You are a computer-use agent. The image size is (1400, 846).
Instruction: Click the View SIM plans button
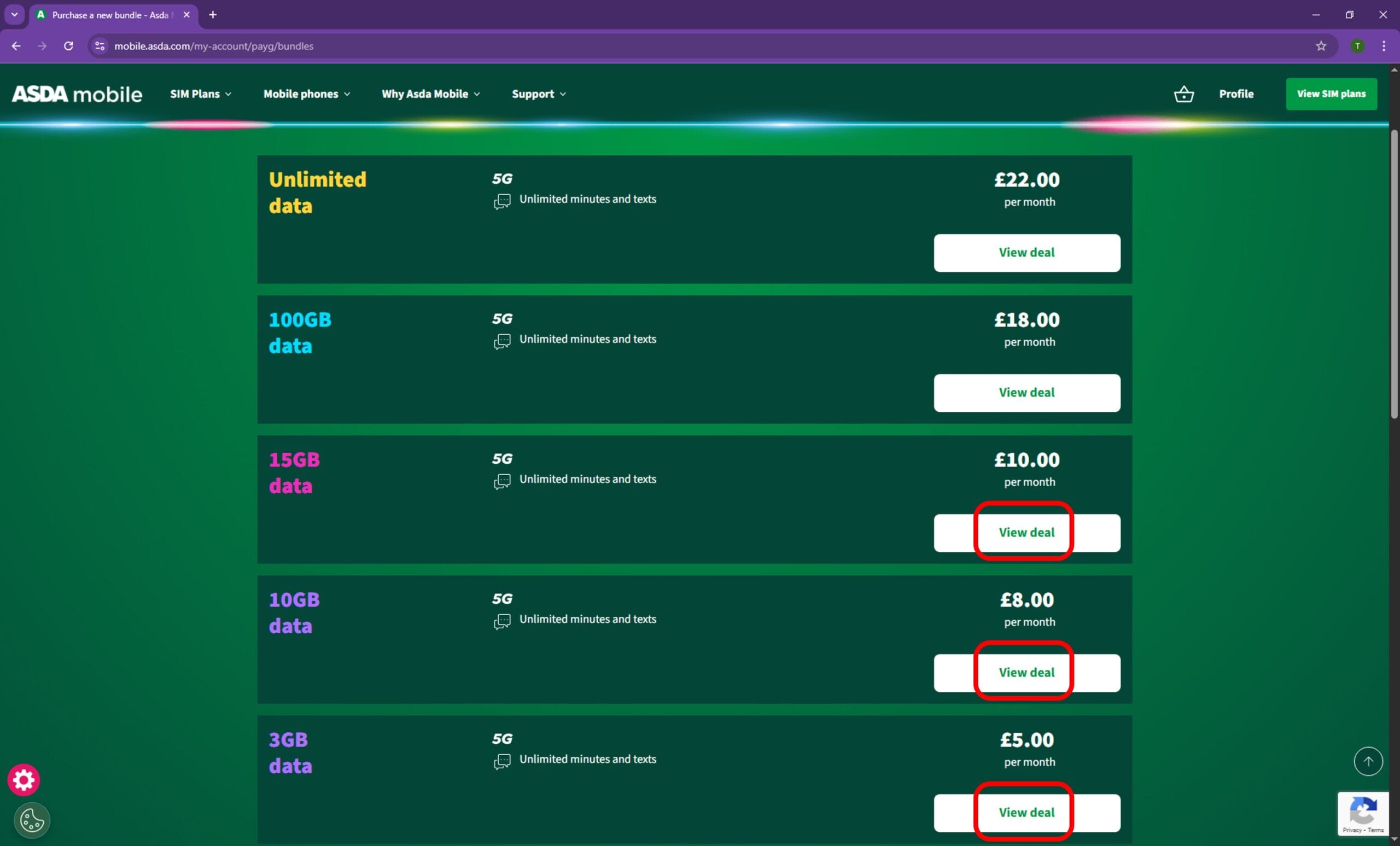pos(1331,94)
